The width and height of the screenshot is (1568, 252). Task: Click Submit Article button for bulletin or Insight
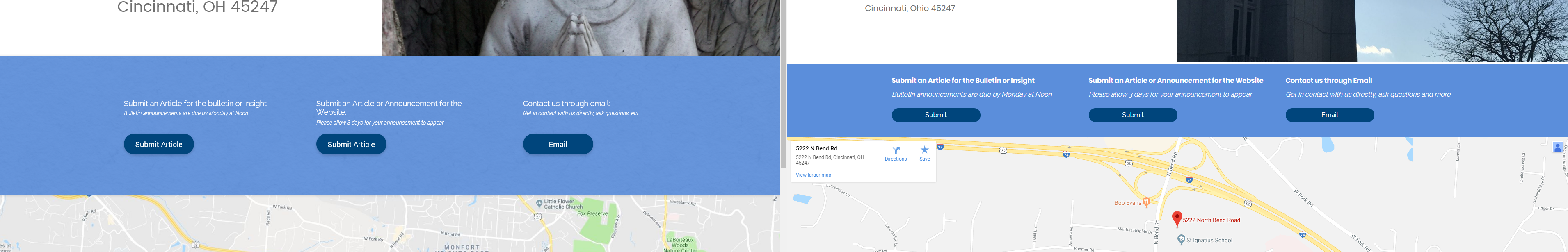(x=159, y=144)
